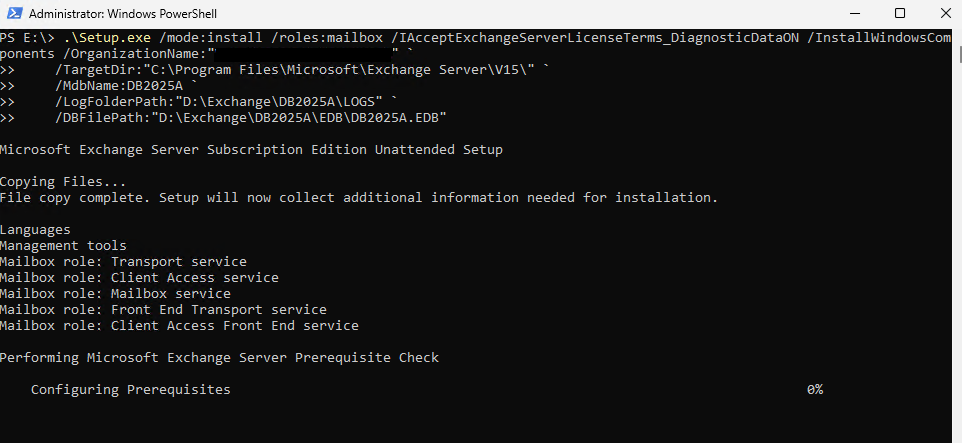Click the 'Configuring Prerequisites' status line
Screen dimensions: 962x443
131,390
